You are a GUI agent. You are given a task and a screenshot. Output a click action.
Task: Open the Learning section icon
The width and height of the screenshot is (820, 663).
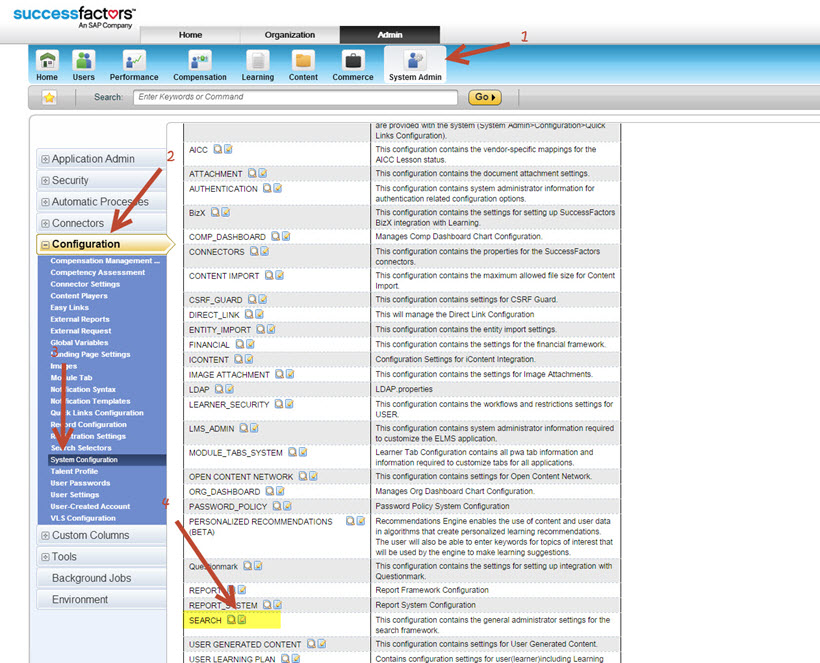258,61
